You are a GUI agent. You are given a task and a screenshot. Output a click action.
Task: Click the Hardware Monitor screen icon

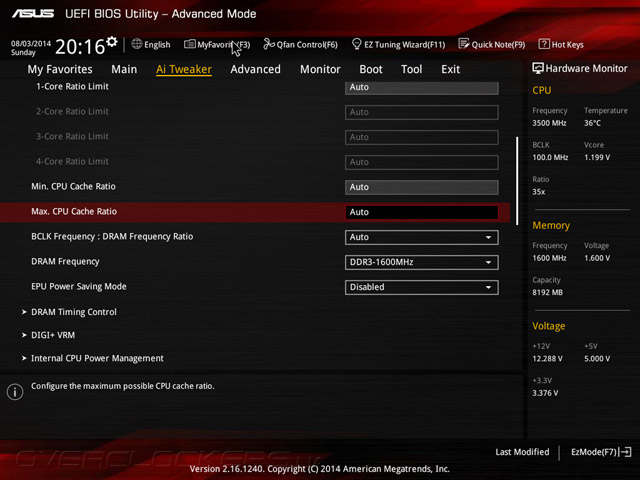tap(538, 68)
